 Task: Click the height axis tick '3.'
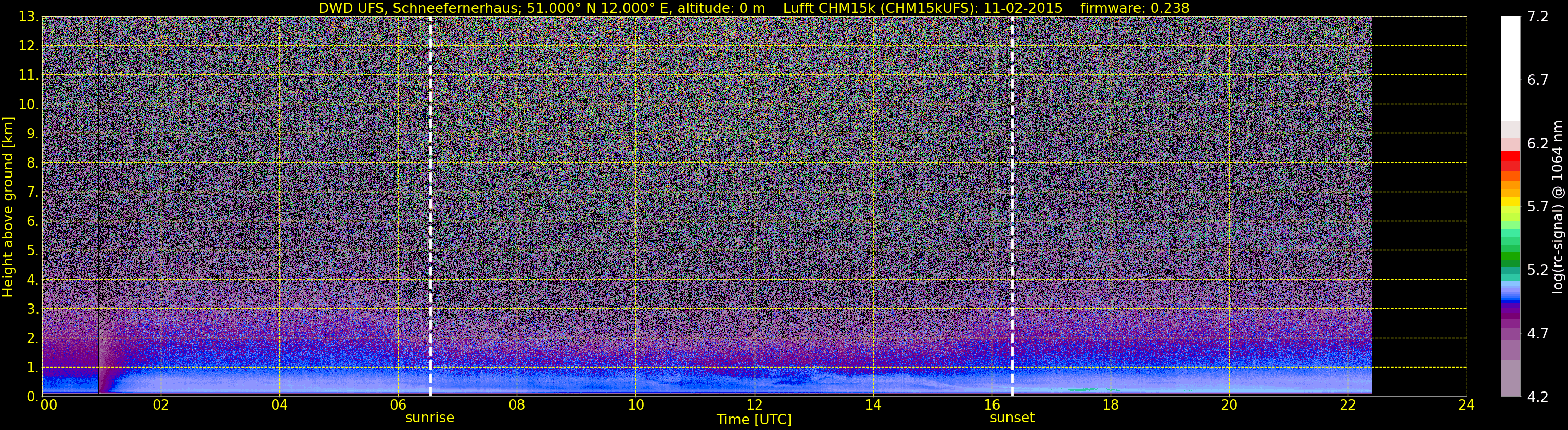pos(32,309)
